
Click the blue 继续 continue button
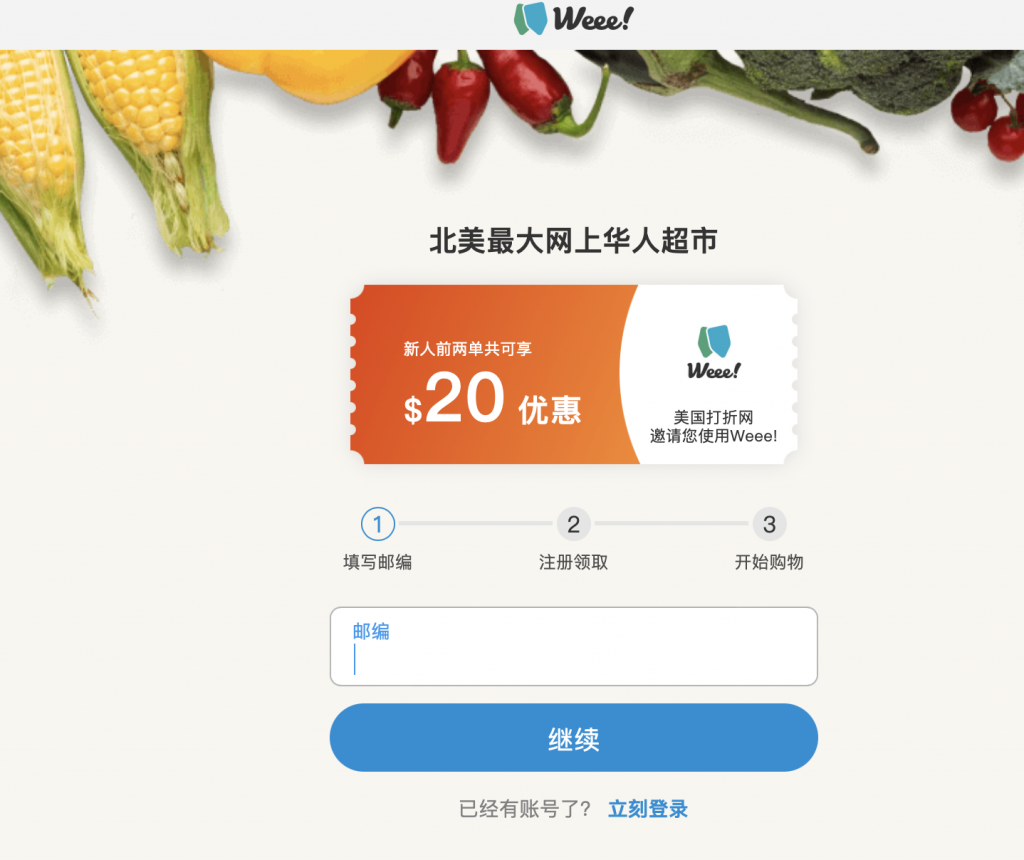(573, 738)
